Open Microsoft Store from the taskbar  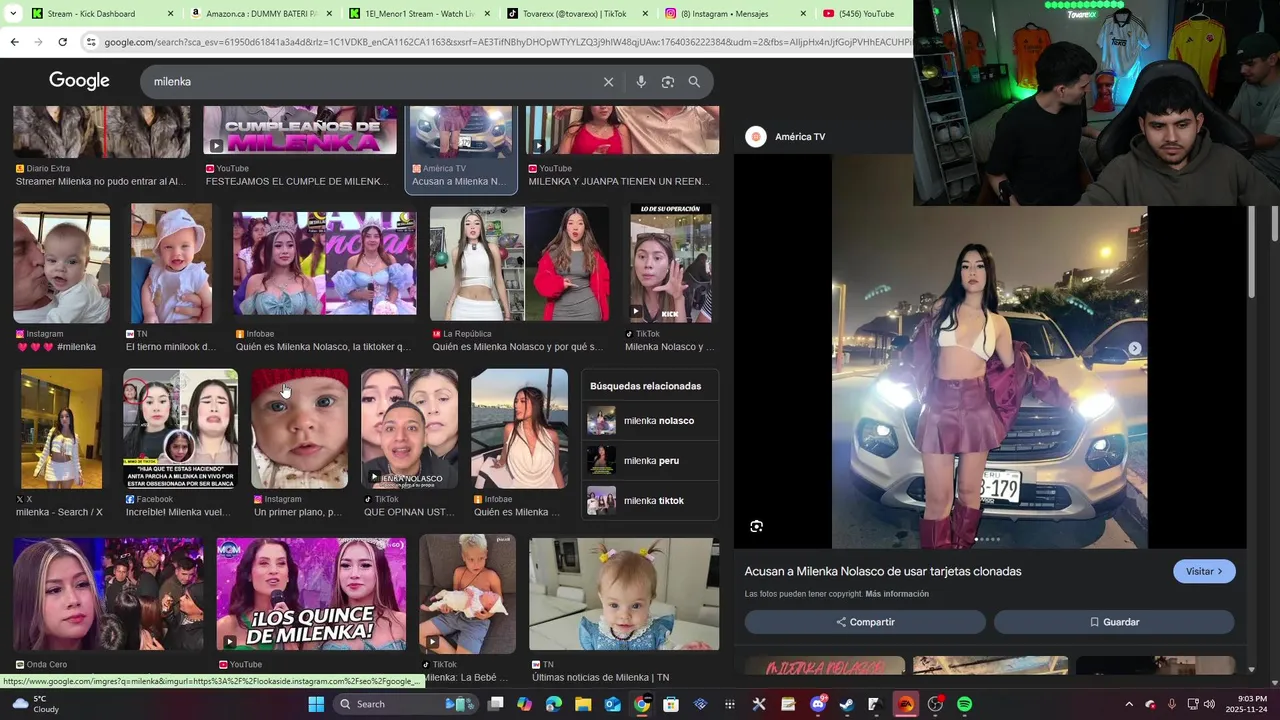[x=671, y=704]
